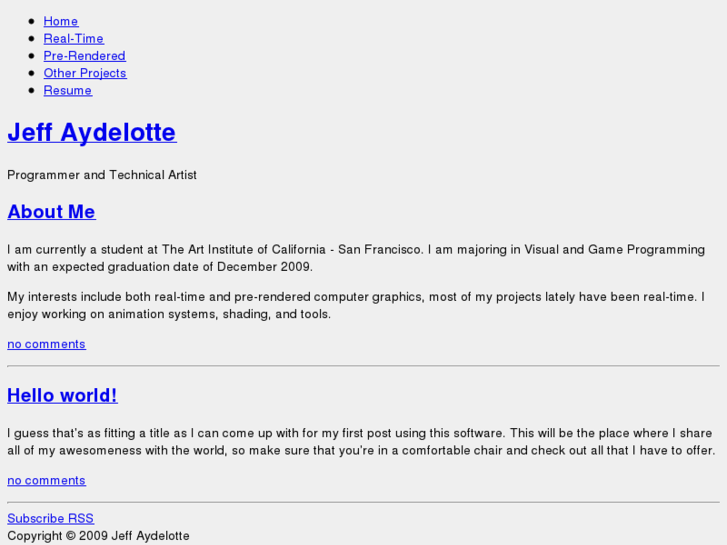The width and height of the screenshot is (727, 545).
Task: Visit the Other Projects page
Action: click(x=85, y=73)
